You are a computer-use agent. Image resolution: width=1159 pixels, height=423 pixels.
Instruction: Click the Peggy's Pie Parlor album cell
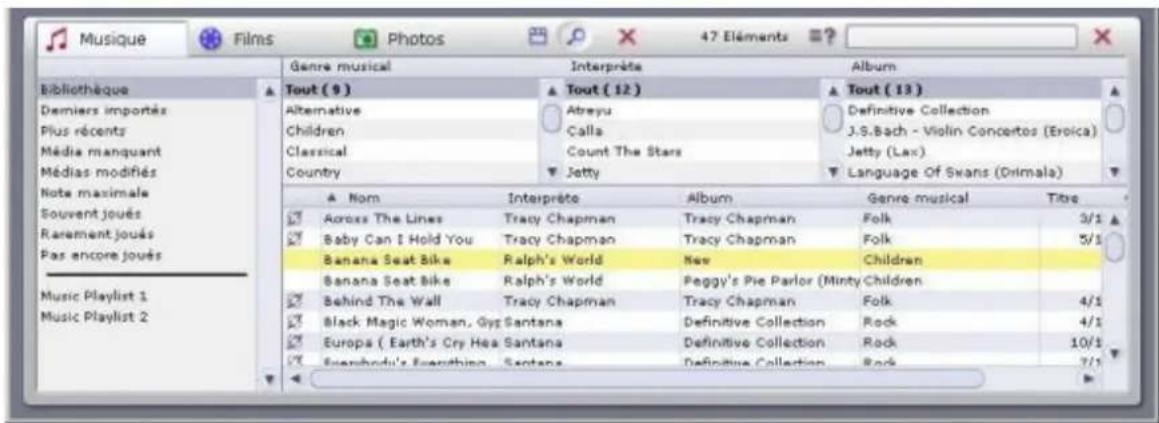click(x=770, y=281)
